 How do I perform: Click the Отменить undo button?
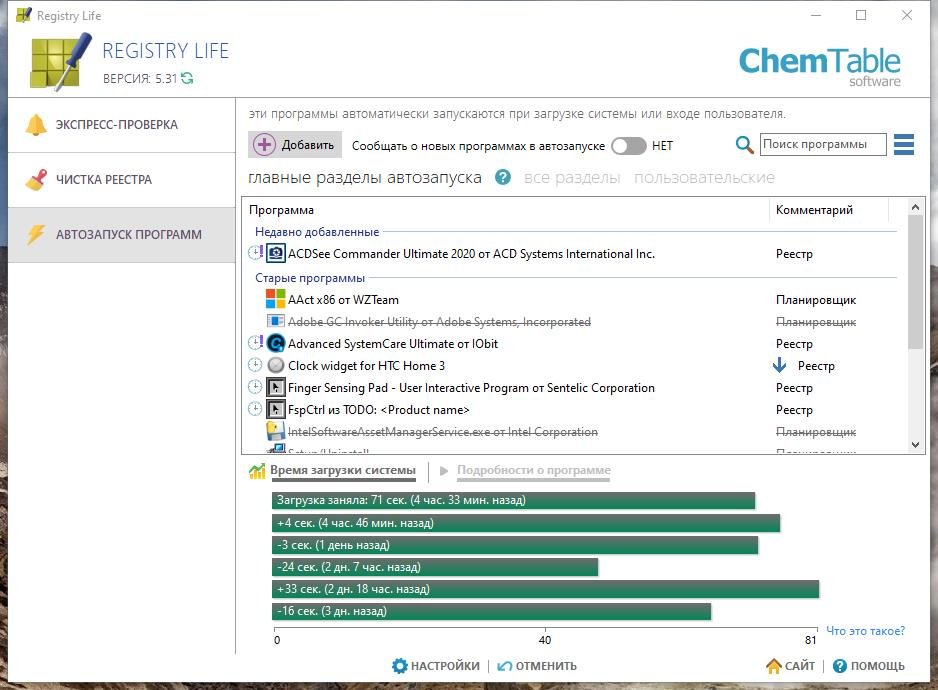tap(537, 666)
